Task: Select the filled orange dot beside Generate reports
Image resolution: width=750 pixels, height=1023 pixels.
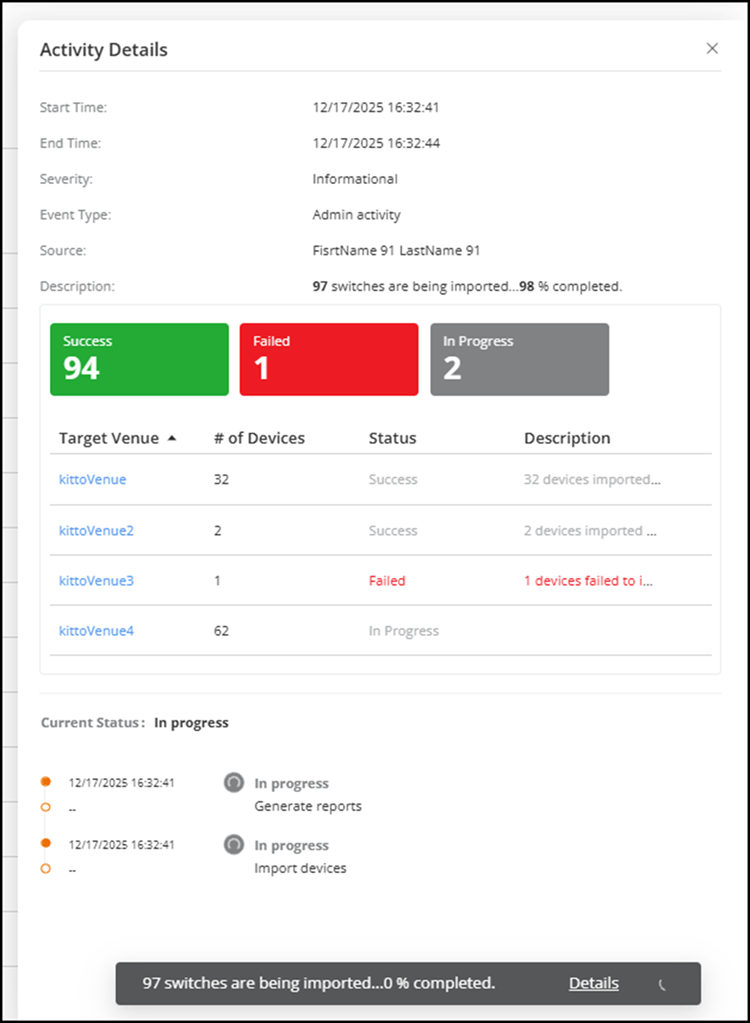Action: click(45, 782)
